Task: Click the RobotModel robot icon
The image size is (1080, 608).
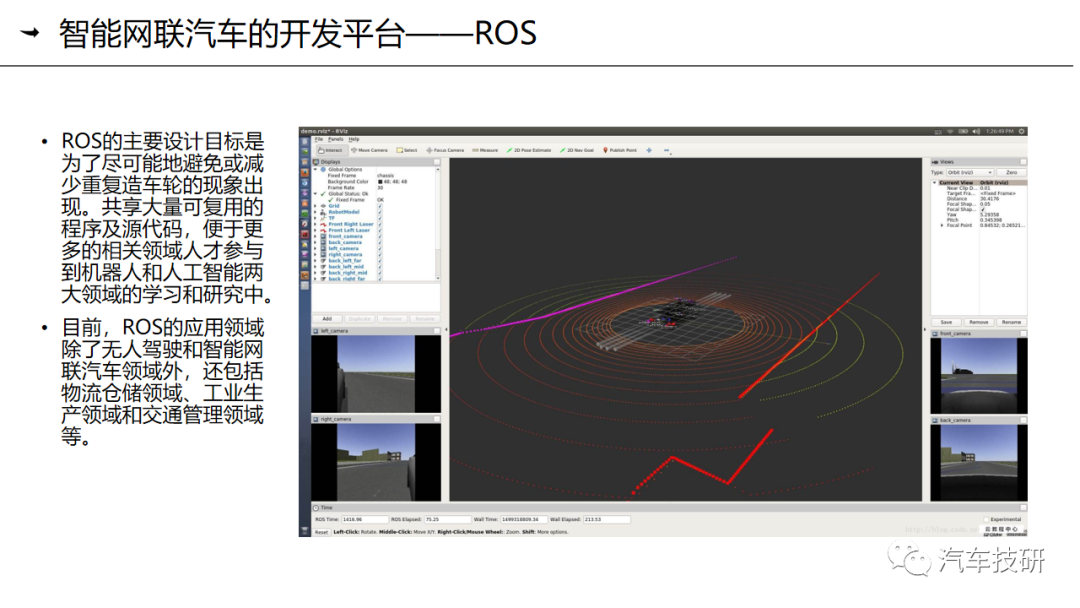Action: pos(323,212)
